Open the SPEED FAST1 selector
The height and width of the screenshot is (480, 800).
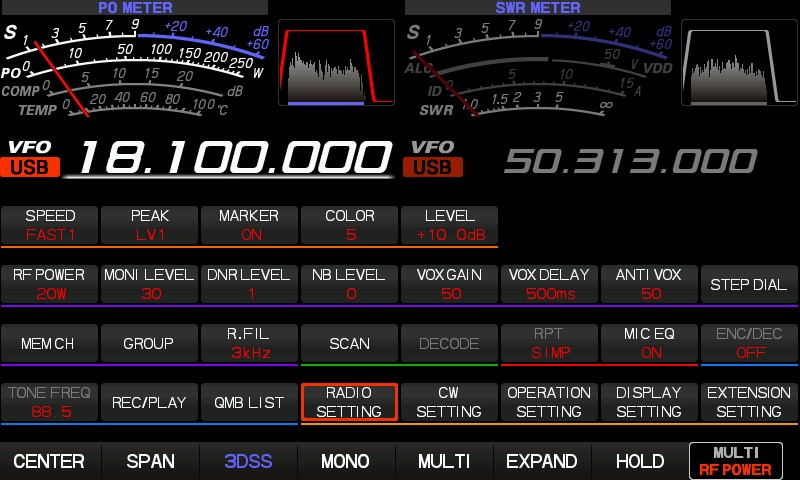click(50, 225)
